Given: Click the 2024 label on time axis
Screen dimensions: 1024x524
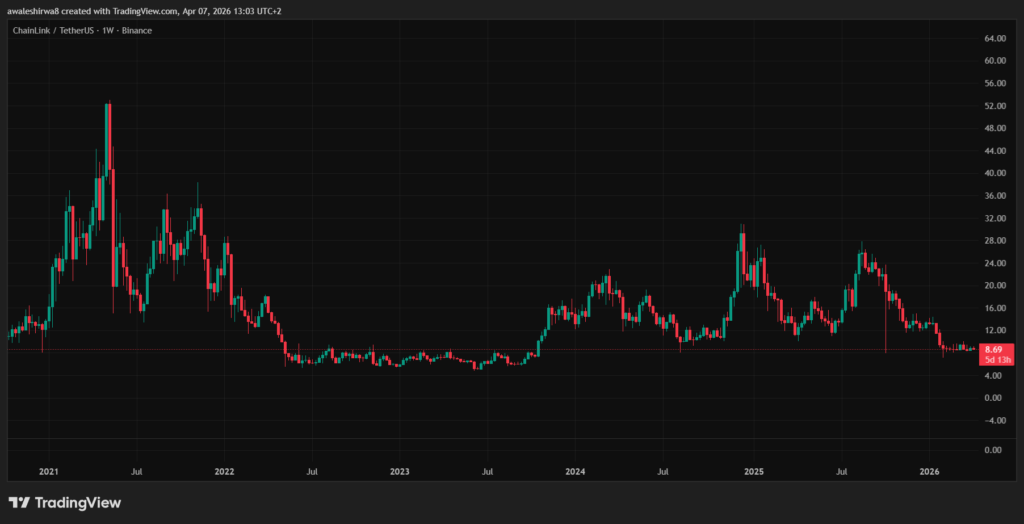Looking at the screenshot, I should [574, 470].
